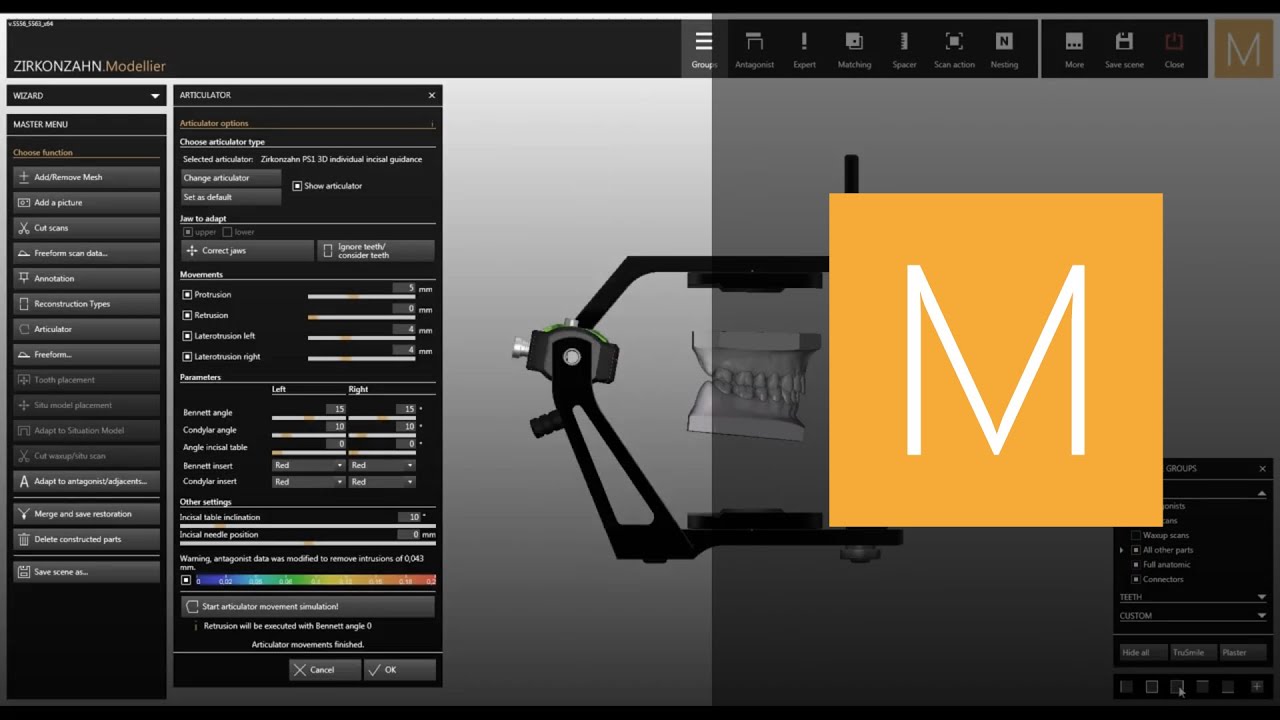
Task: Open Reconstruction Types function
Action: click(x=86, y=304)
